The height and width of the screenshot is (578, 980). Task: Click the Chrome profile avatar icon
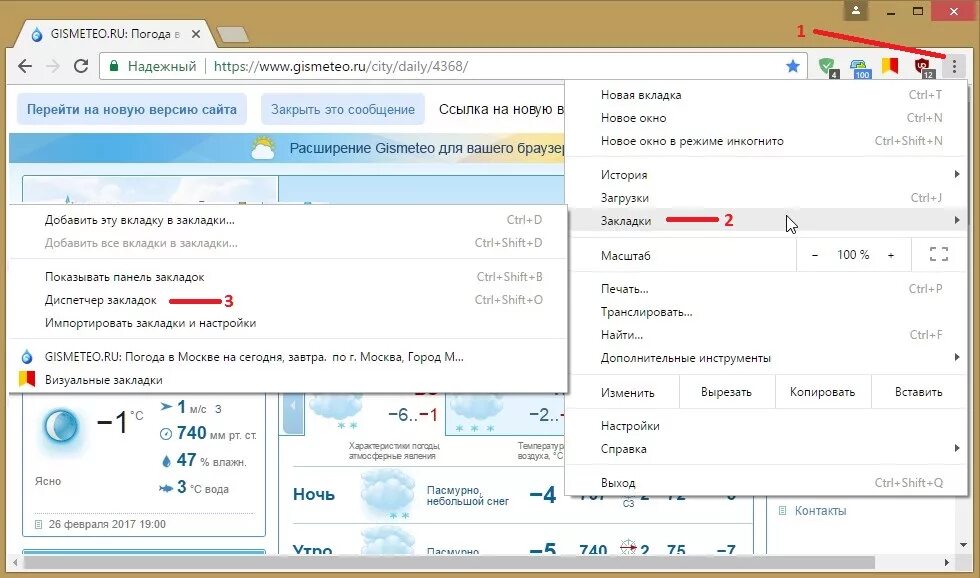856,11
